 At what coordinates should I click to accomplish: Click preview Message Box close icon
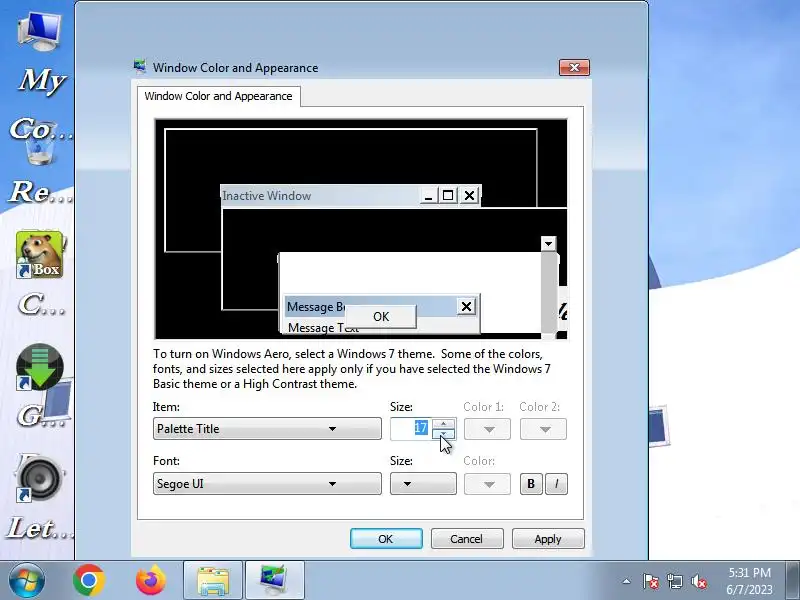[x=466, y=306]
